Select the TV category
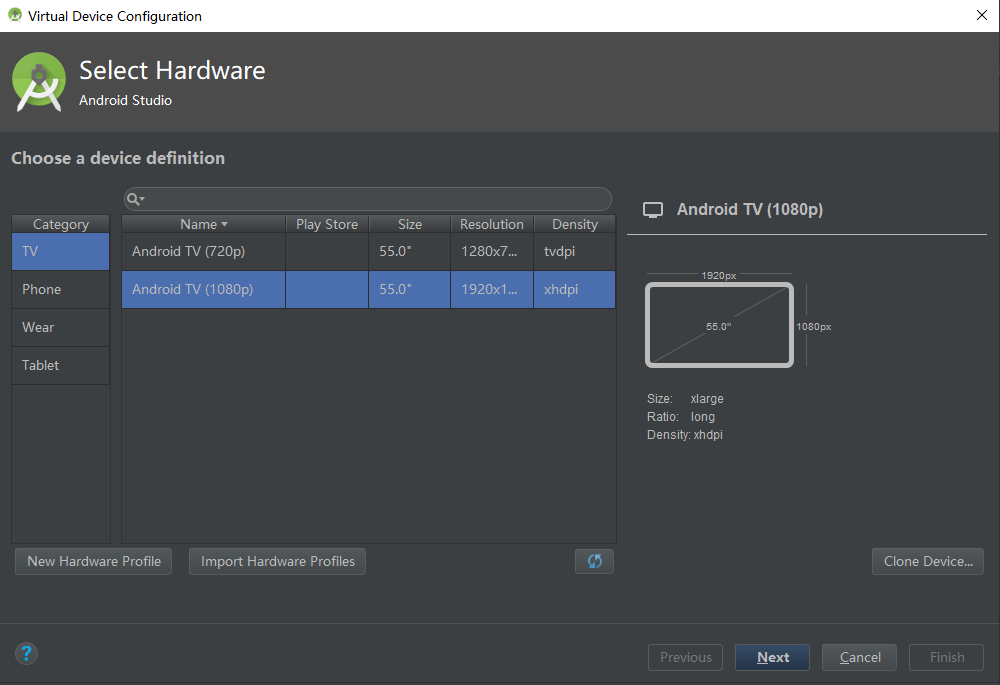Image resolution: width=1000 pixels, height=685 pixels. click(x=61, y=251)
